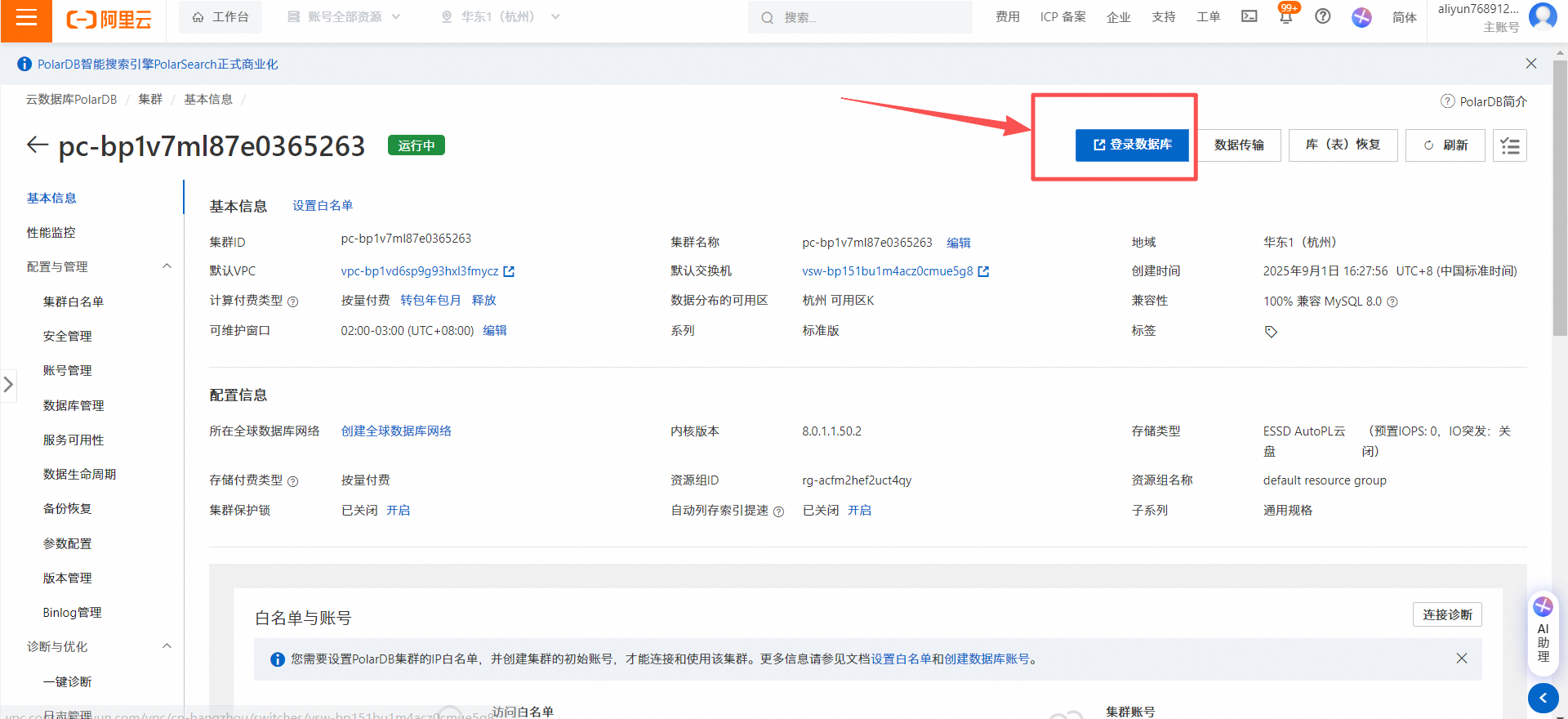
Task: Open the external link icon beside default vSwitch
Action: click(983, 271)
